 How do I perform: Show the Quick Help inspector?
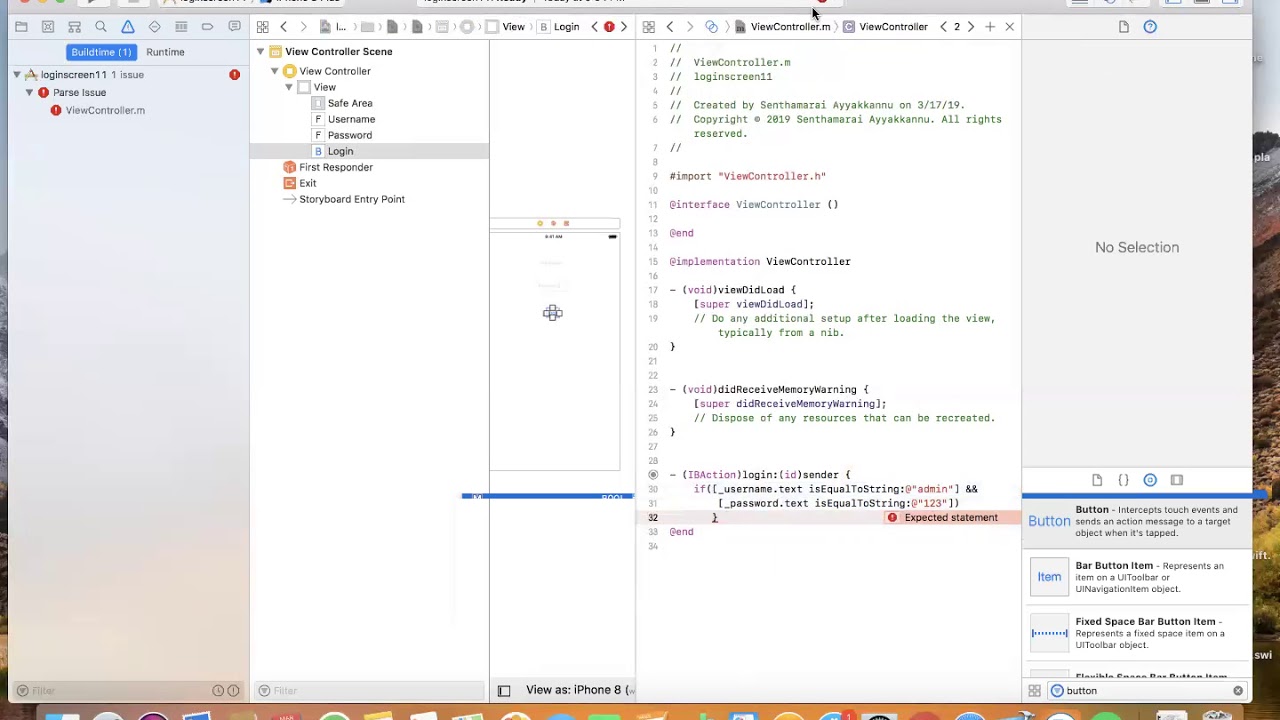pyautogui.click(x=1150, y=27)
